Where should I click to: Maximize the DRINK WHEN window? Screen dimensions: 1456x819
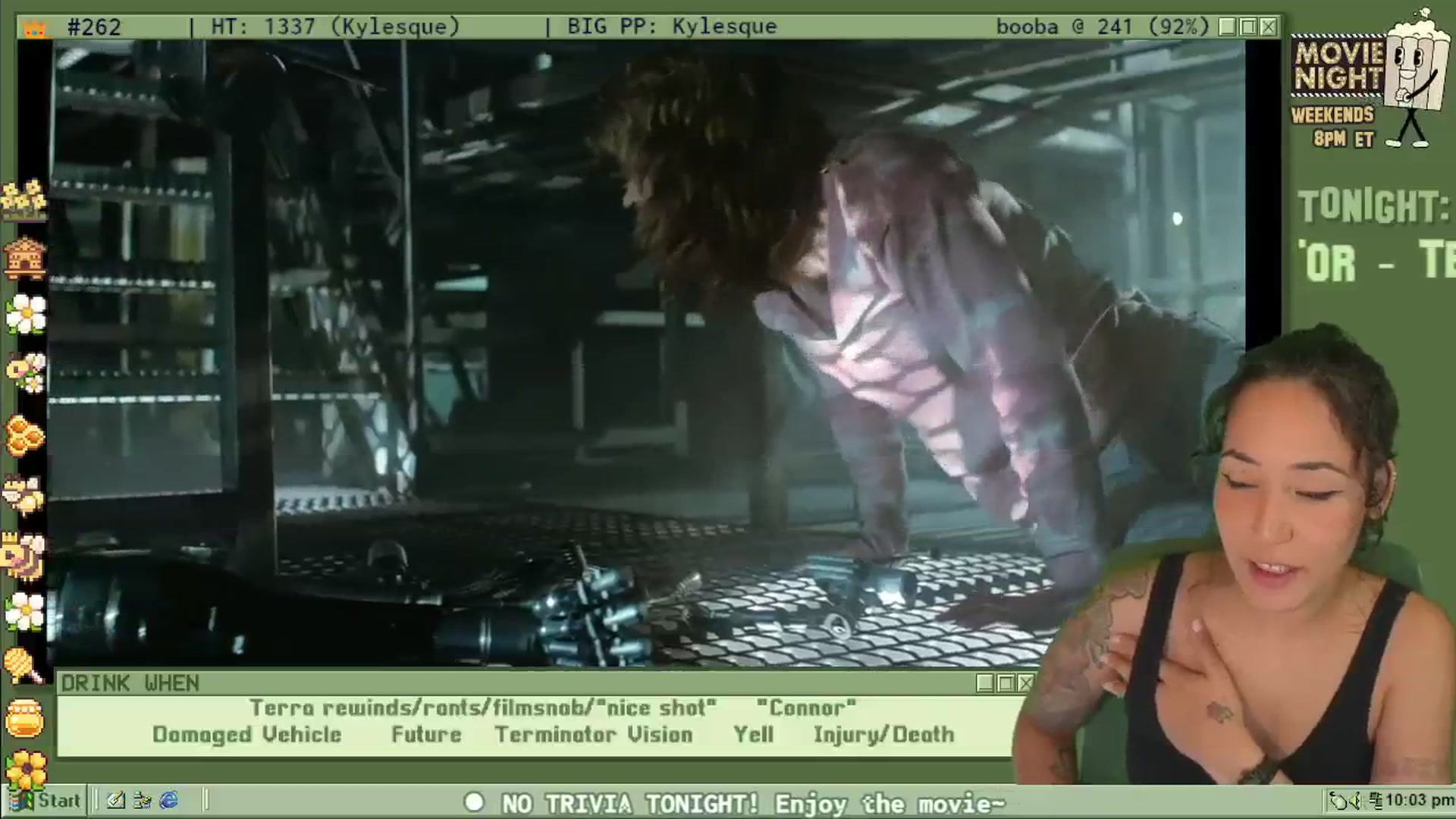point(1006,683)
